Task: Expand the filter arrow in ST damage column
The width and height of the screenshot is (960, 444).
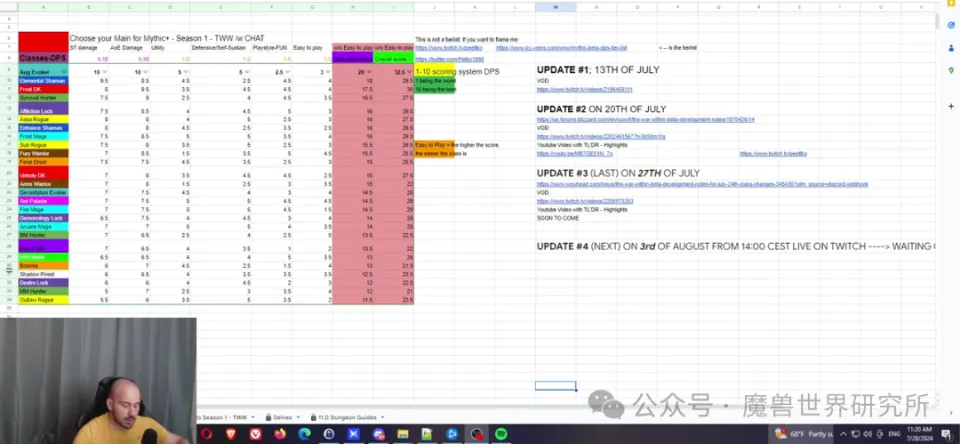Action: [104, 72]
